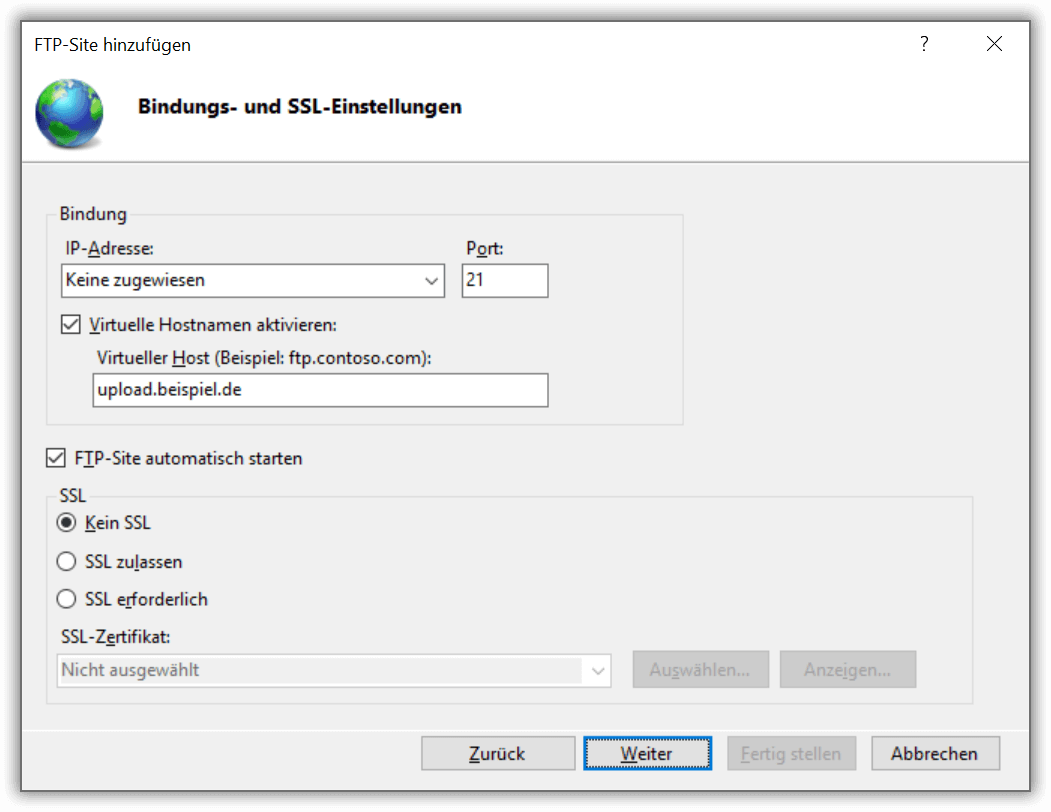
Task: Click the IP-Adresse label
Action: tap(109, 249)
